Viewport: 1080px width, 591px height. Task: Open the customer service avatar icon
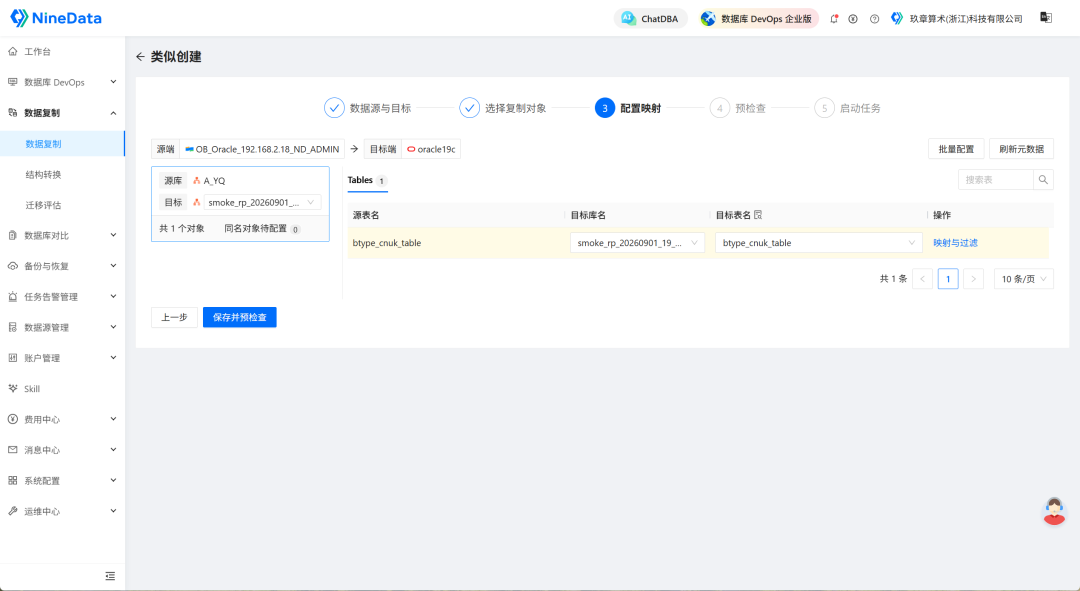point(1054,511)
